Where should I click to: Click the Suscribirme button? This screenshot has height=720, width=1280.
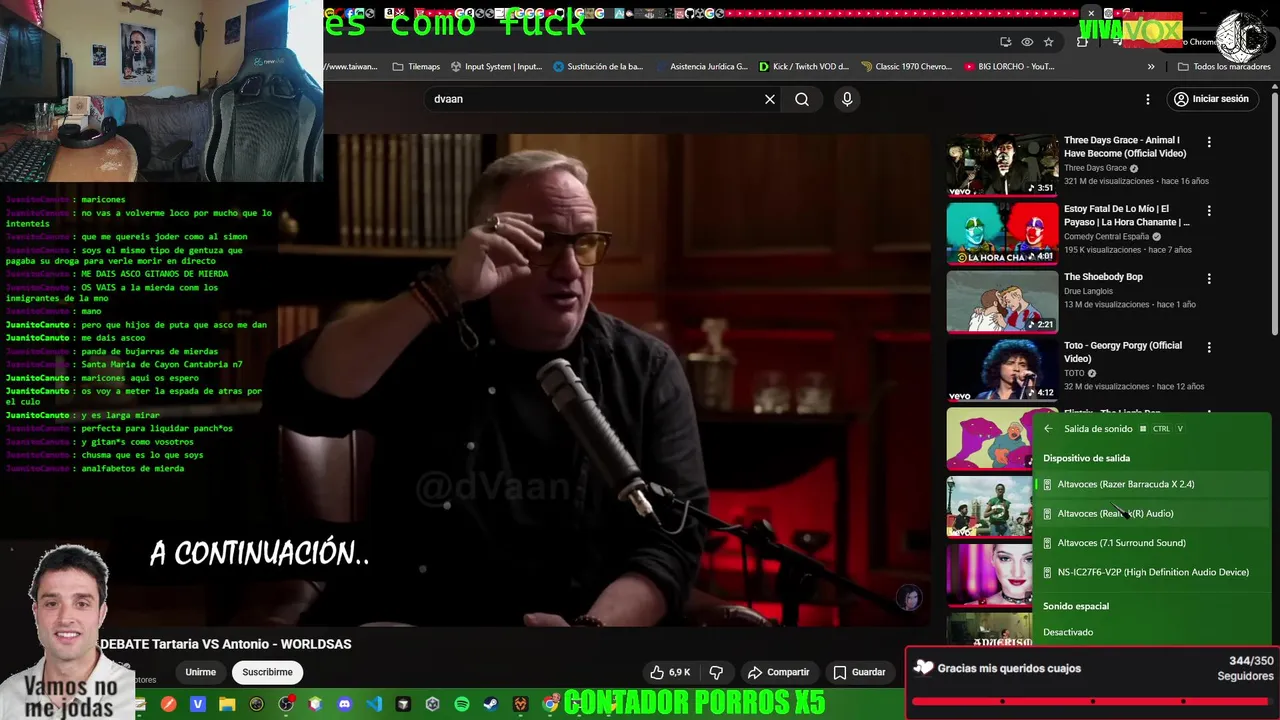point(267,672)
